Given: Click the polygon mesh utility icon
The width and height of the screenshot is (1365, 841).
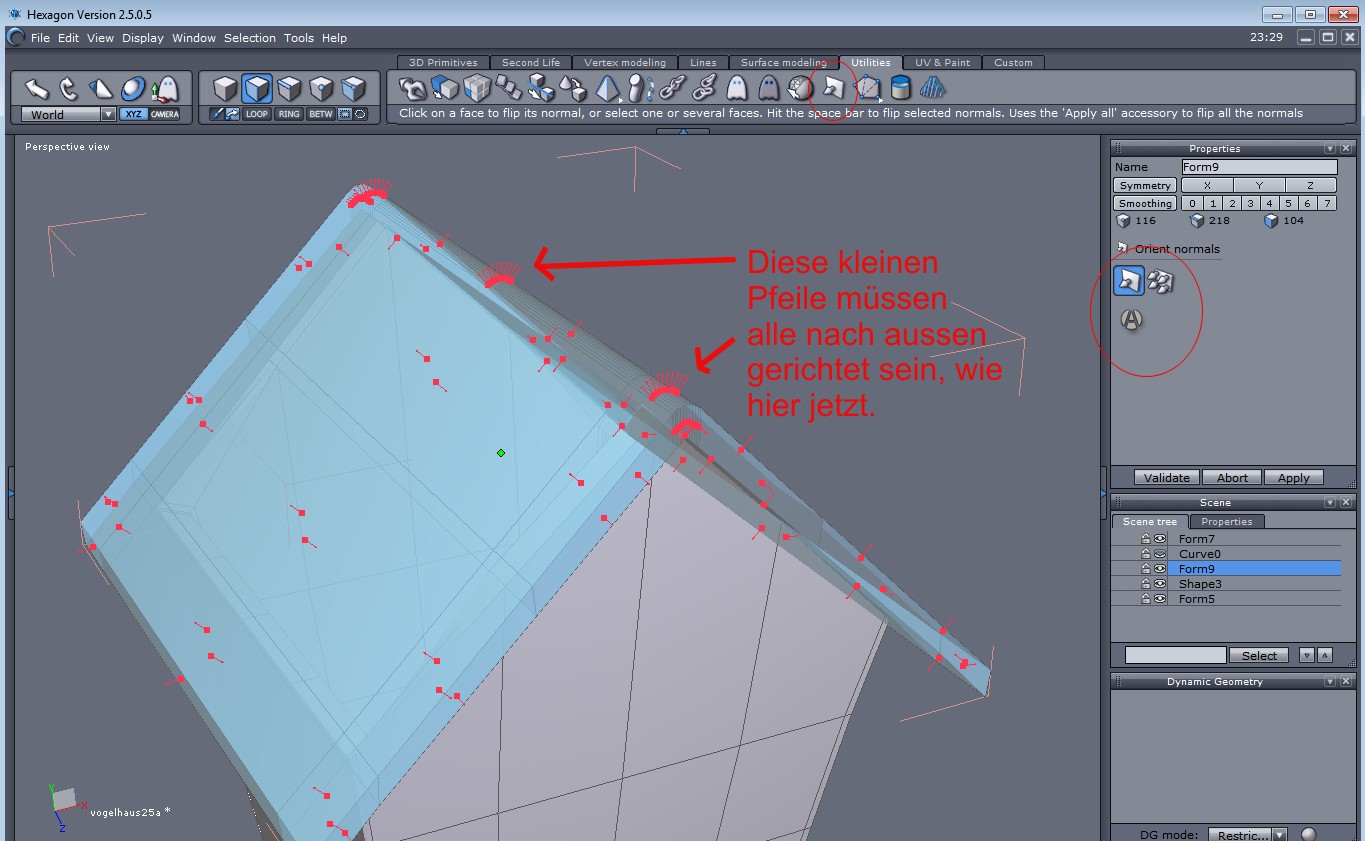Looking at the screenshot, I should pos(867,88).
